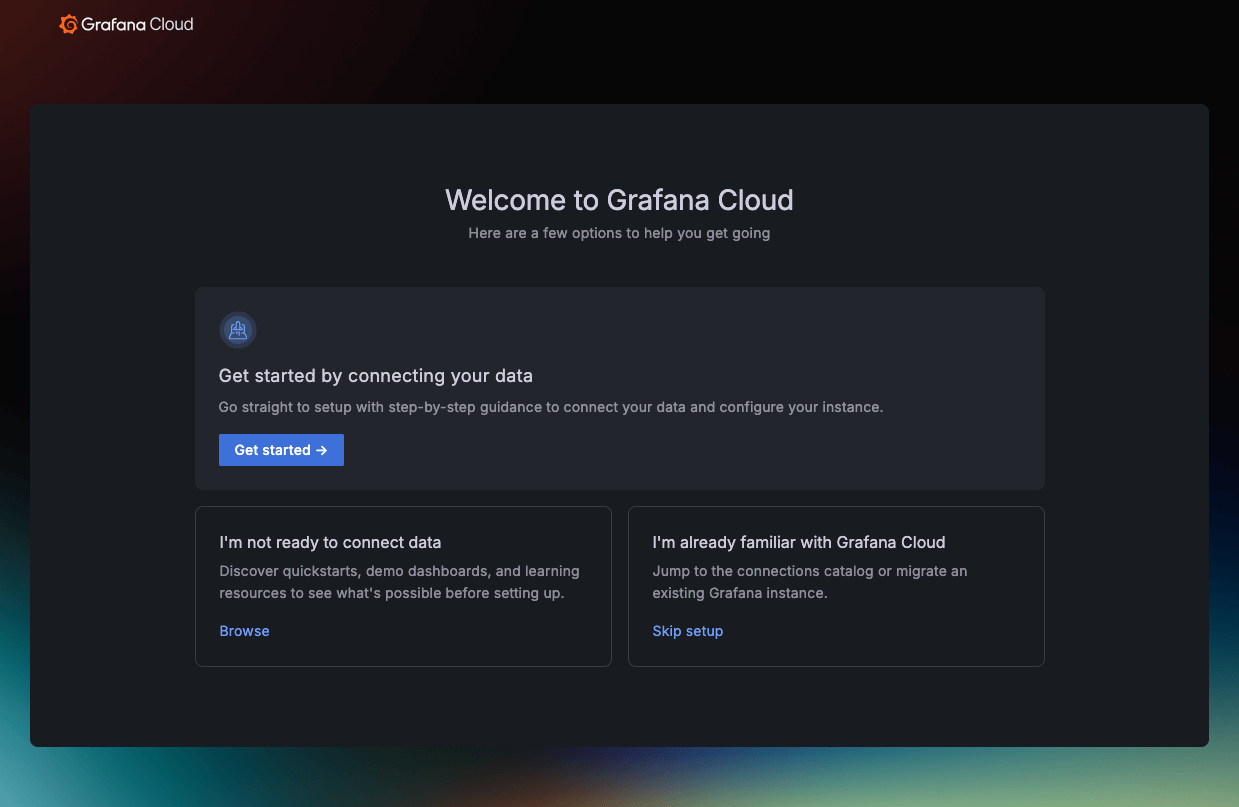Click the "Jump to the connections catalog" description
Image resolution: width=1239 pixels, height=807 pixels.
[x=810, y=582]
